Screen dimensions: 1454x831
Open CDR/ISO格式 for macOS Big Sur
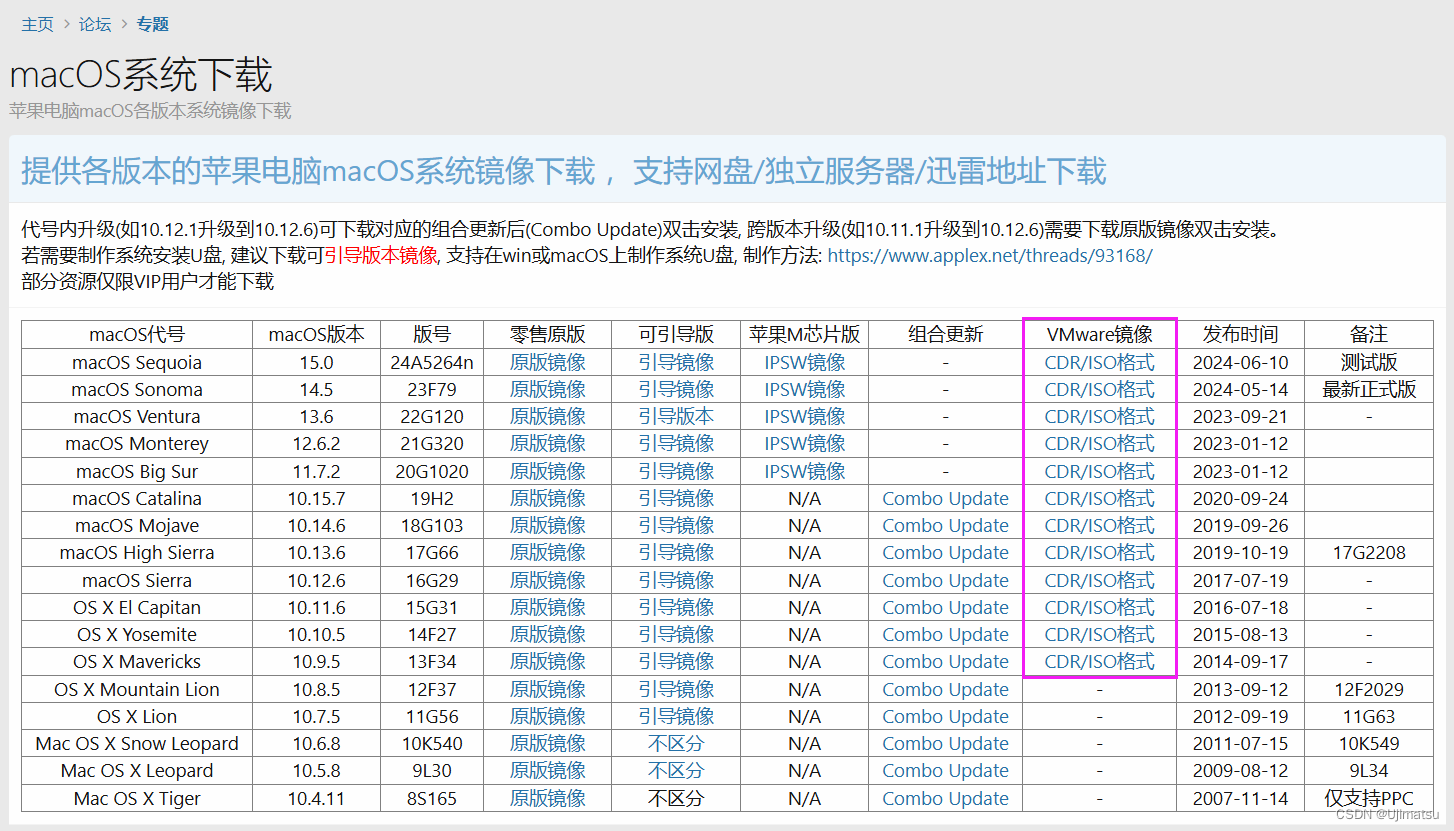[1099, 471]
